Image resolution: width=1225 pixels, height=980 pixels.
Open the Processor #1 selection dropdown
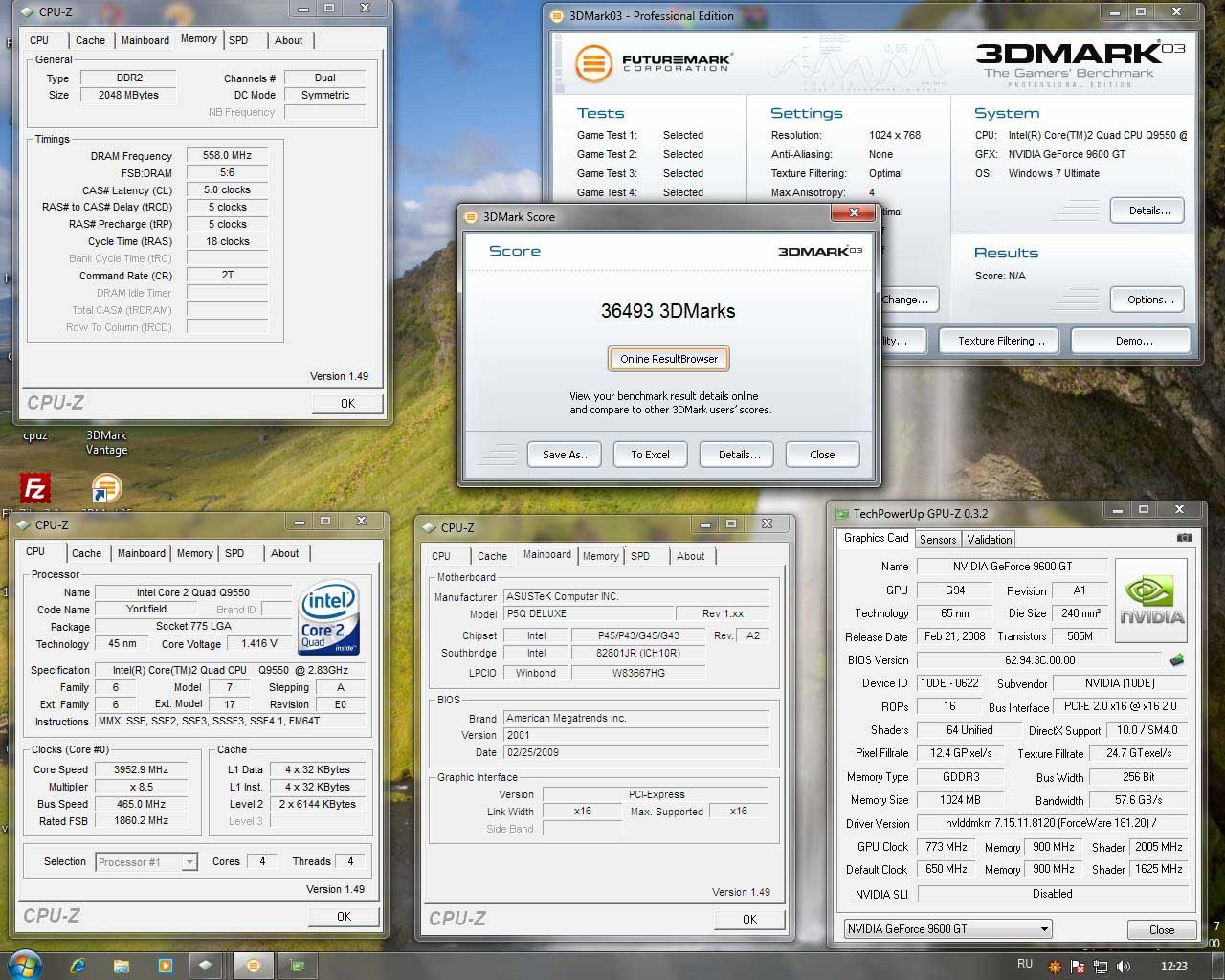(x=146, y=862)
